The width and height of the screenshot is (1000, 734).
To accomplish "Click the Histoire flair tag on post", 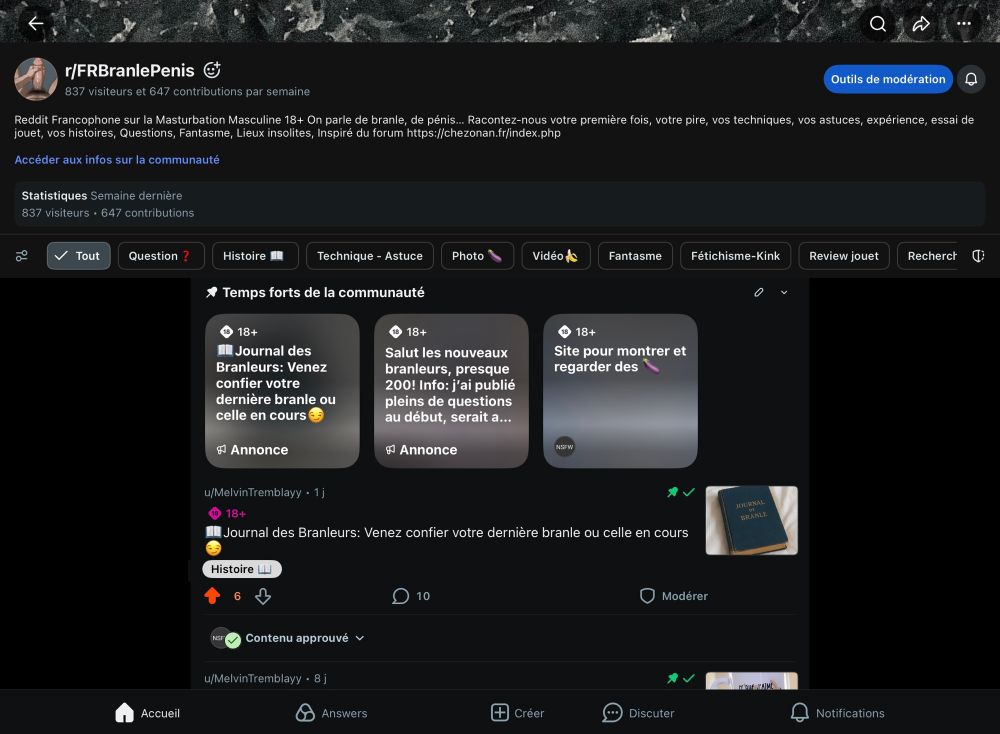I will point(242,569).
